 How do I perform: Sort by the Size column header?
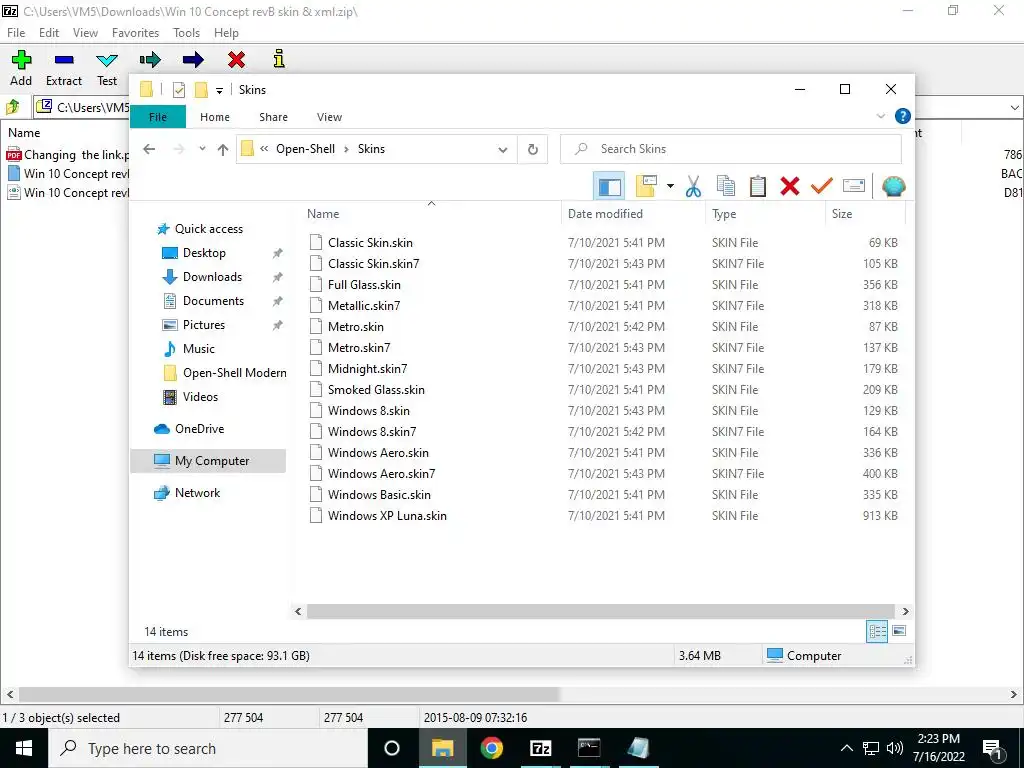(865, 214)
